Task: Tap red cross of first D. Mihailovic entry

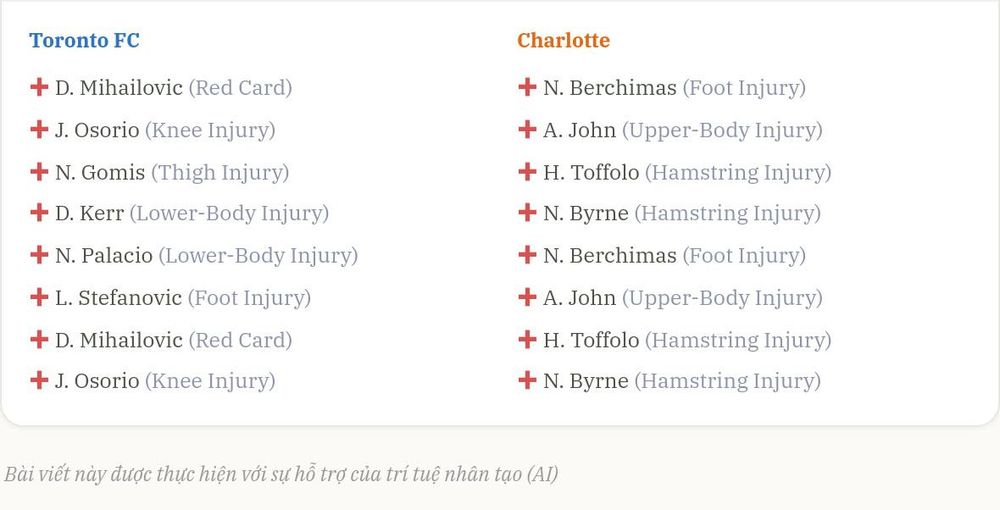Action: click(39, 87)
